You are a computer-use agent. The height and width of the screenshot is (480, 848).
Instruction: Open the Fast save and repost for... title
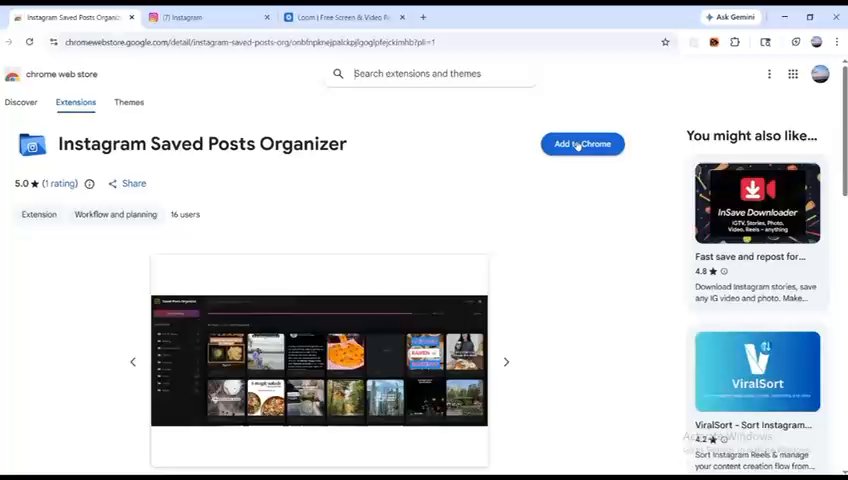[750, 257]
